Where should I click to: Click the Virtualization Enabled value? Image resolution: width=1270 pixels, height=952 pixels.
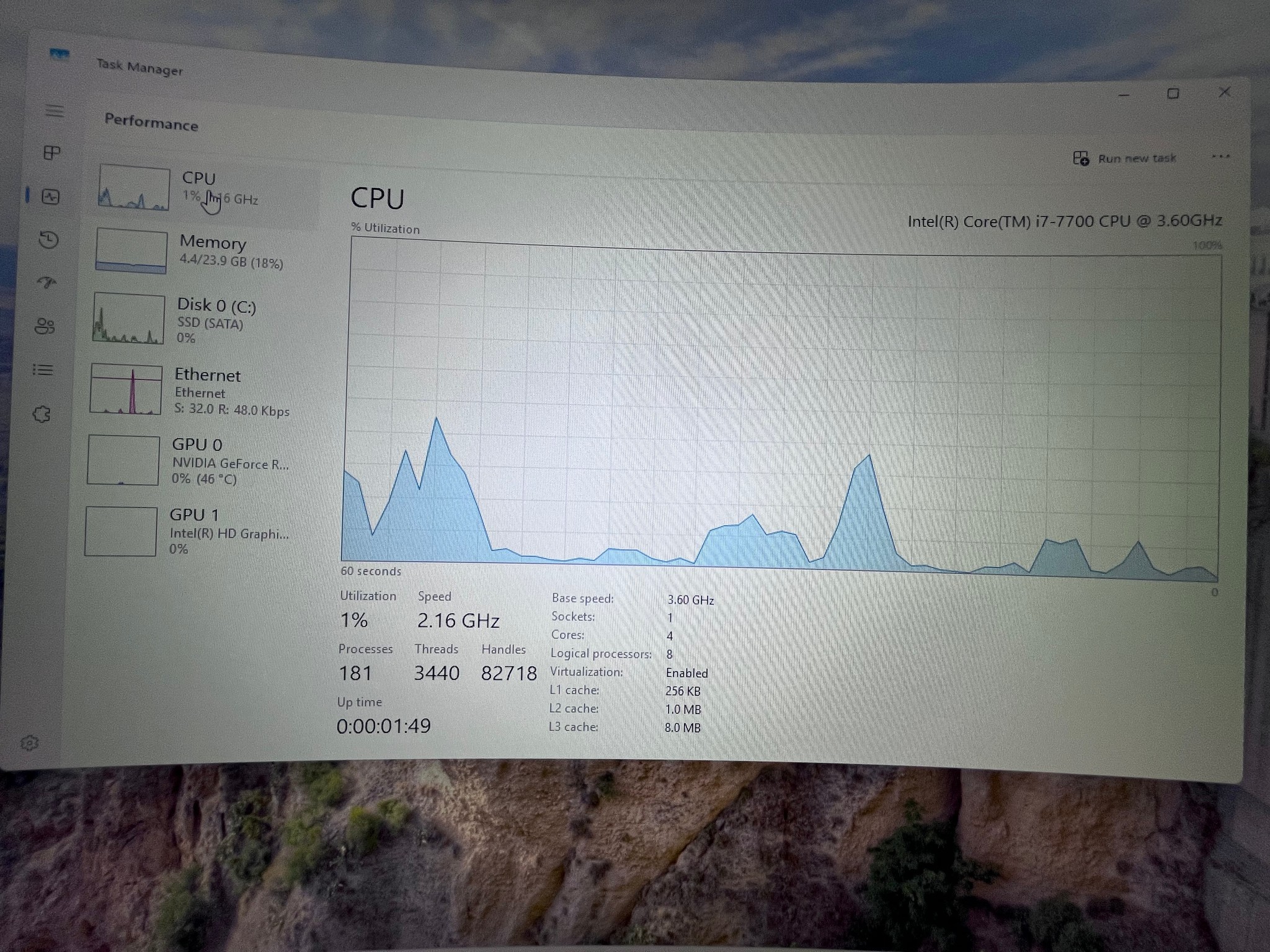pos(686,673)
